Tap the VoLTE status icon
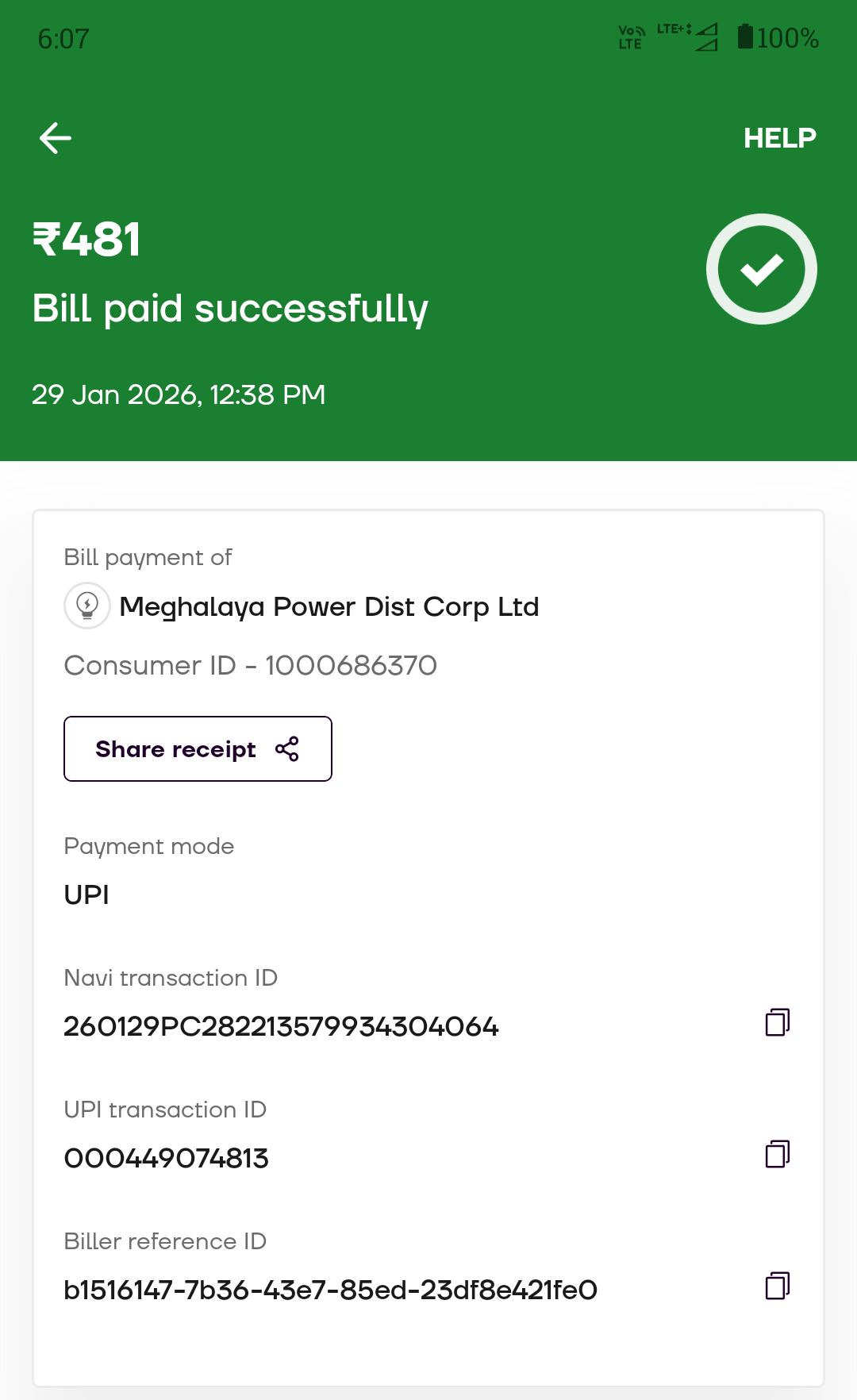Screen dimensions: 857x1400 pos(631,37)
